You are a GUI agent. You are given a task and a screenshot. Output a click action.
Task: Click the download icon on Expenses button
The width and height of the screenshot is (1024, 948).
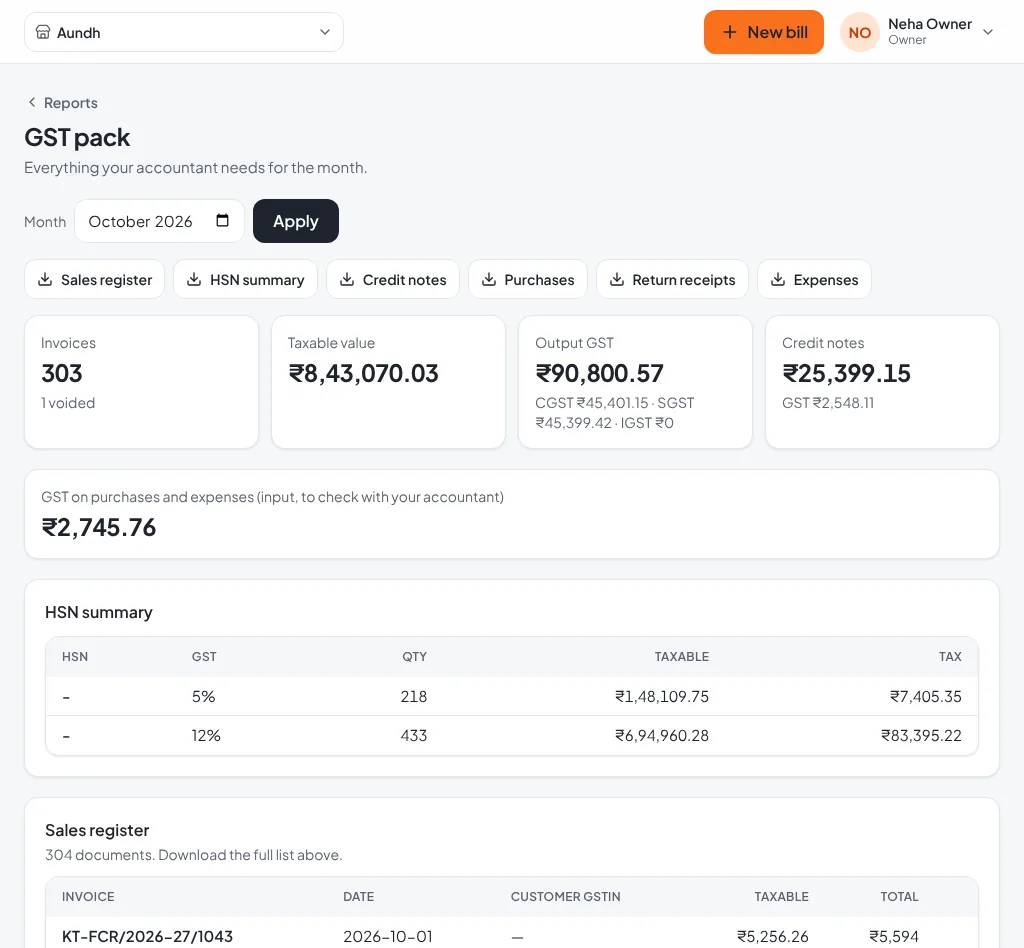coord(778,279)
